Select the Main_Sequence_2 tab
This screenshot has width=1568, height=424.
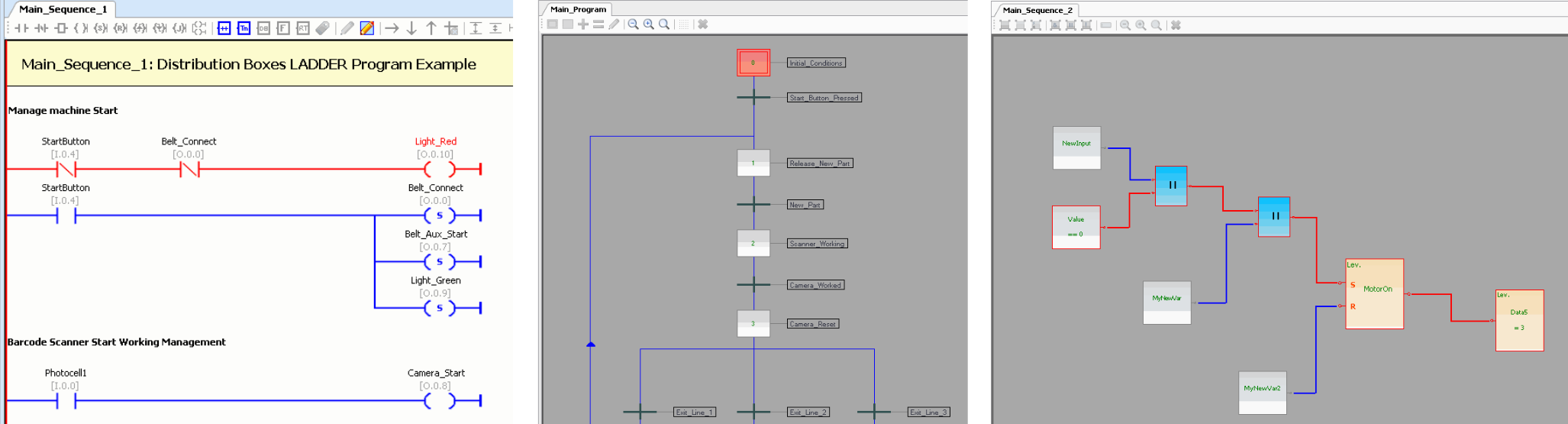click(1037, 10)
